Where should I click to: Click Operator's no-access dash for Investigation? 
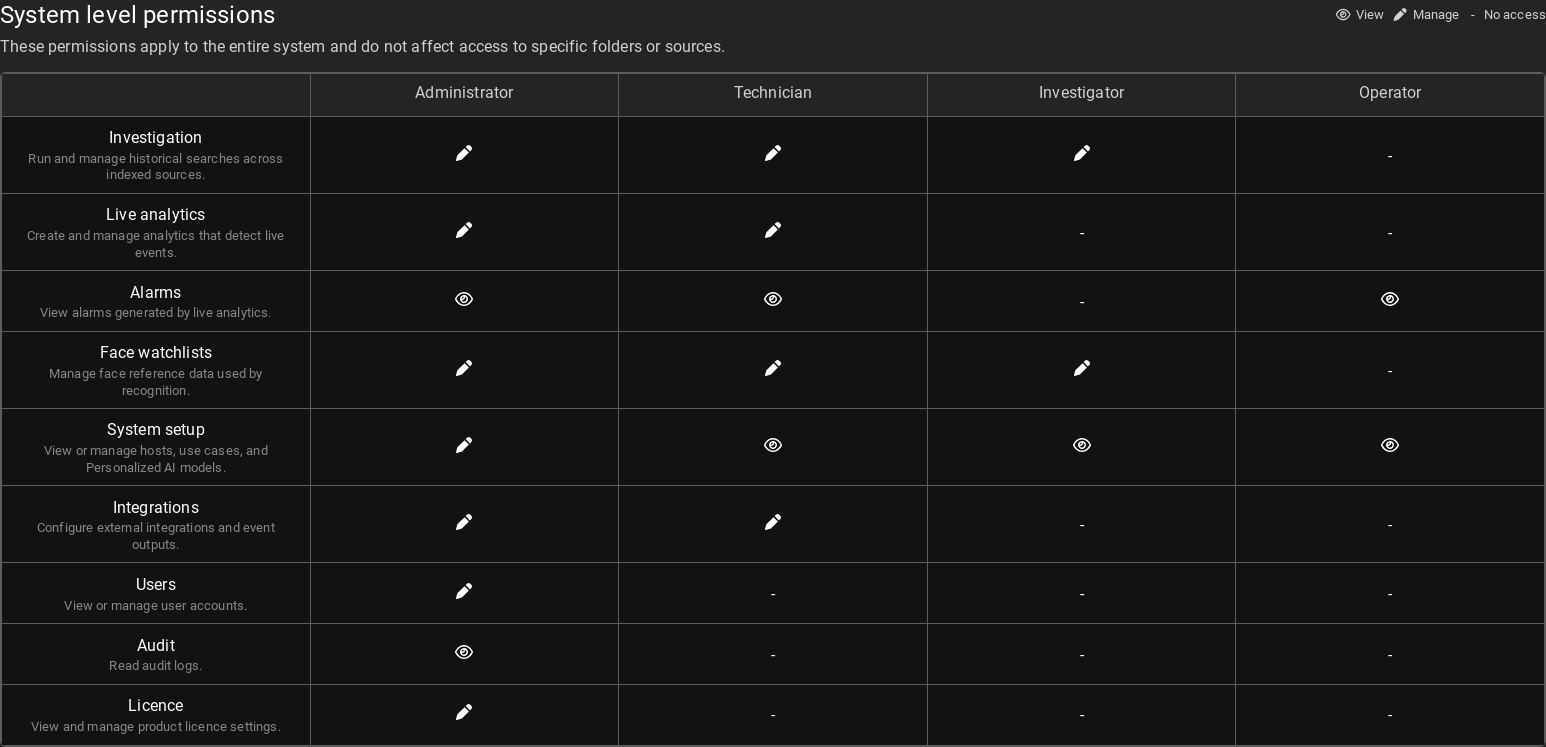[x=1390, y=157]
